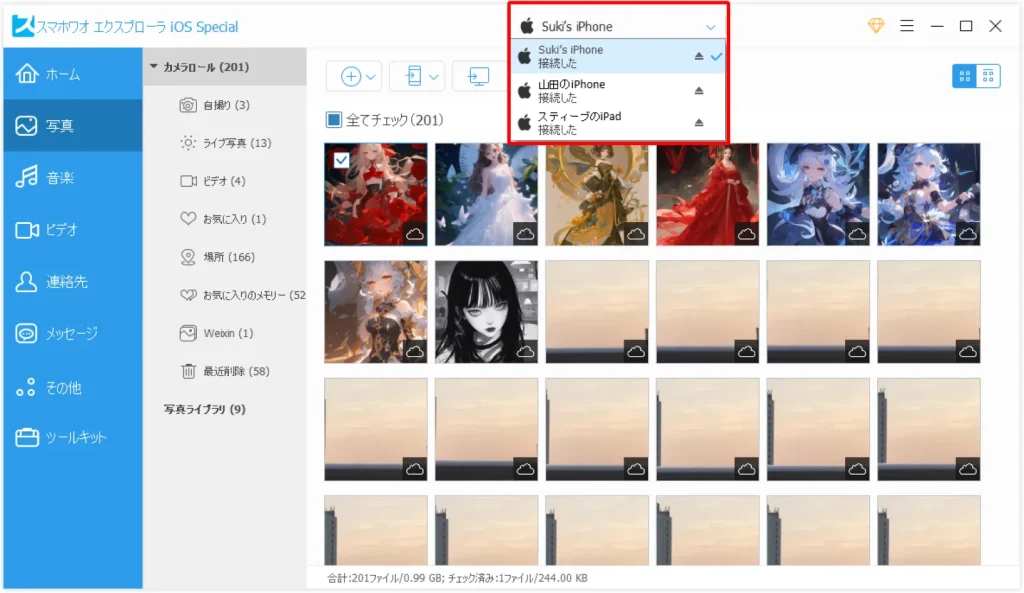Eject スティーブのiPad using its eject icon
The width and height of the screenshot is (1024, 593).
(700, 123)
